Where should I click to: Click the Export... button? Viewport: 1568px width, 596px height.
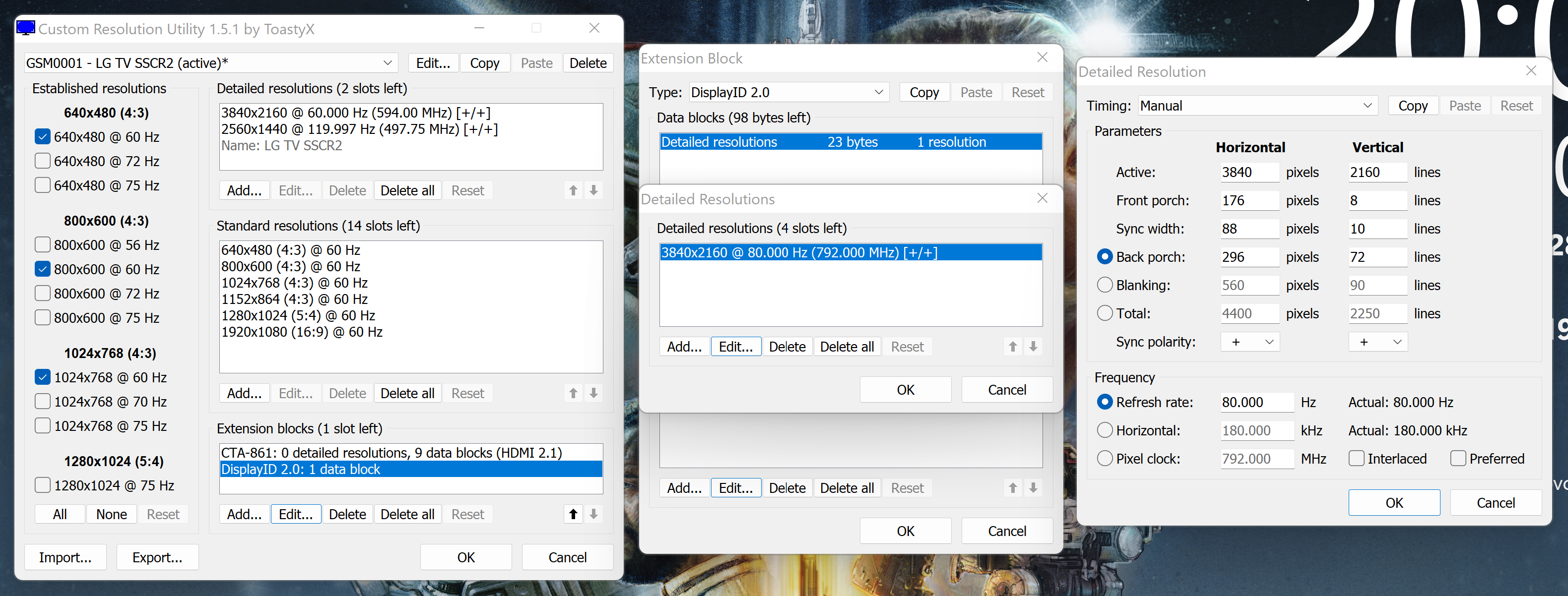tap(157, 557)
